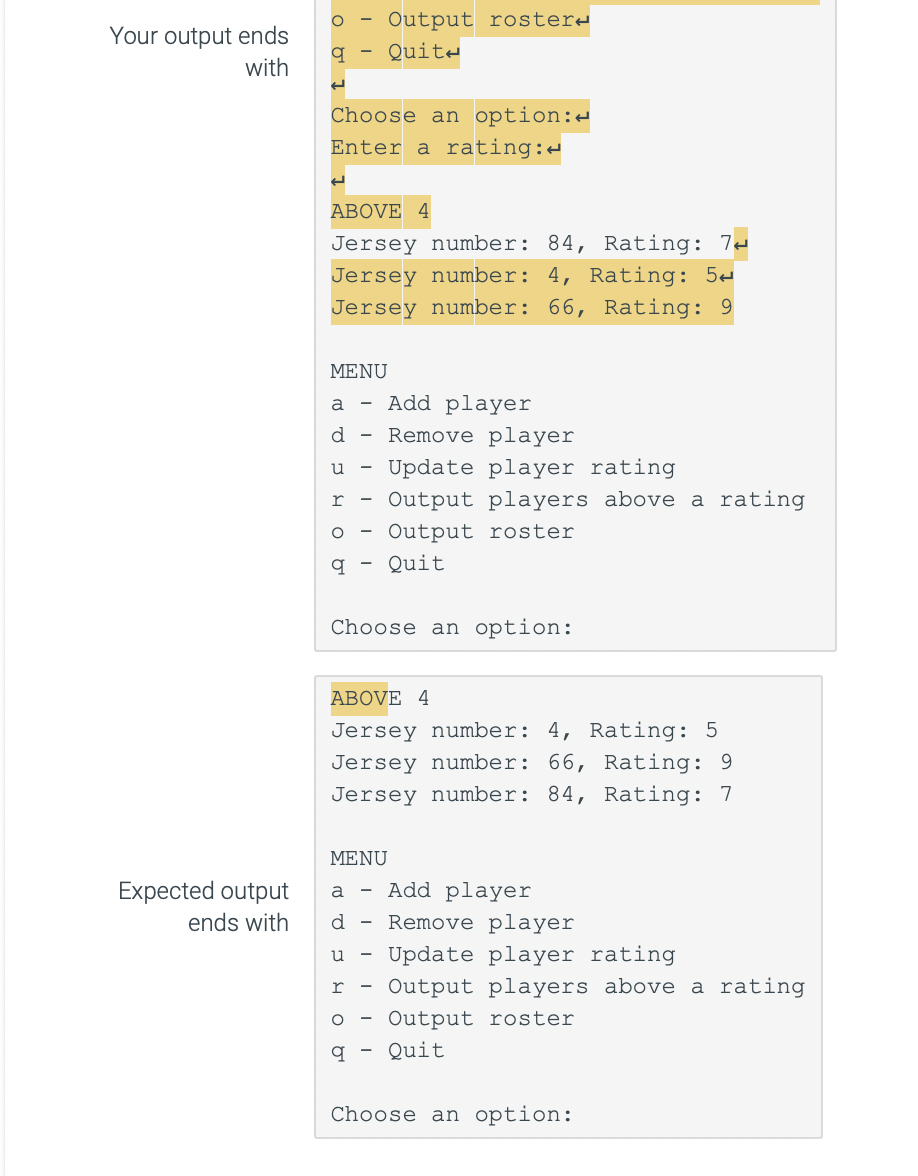Select "d - Remove player" in expected output
The width and height of the screenshot is (918, 1176).
click(452, 922)
